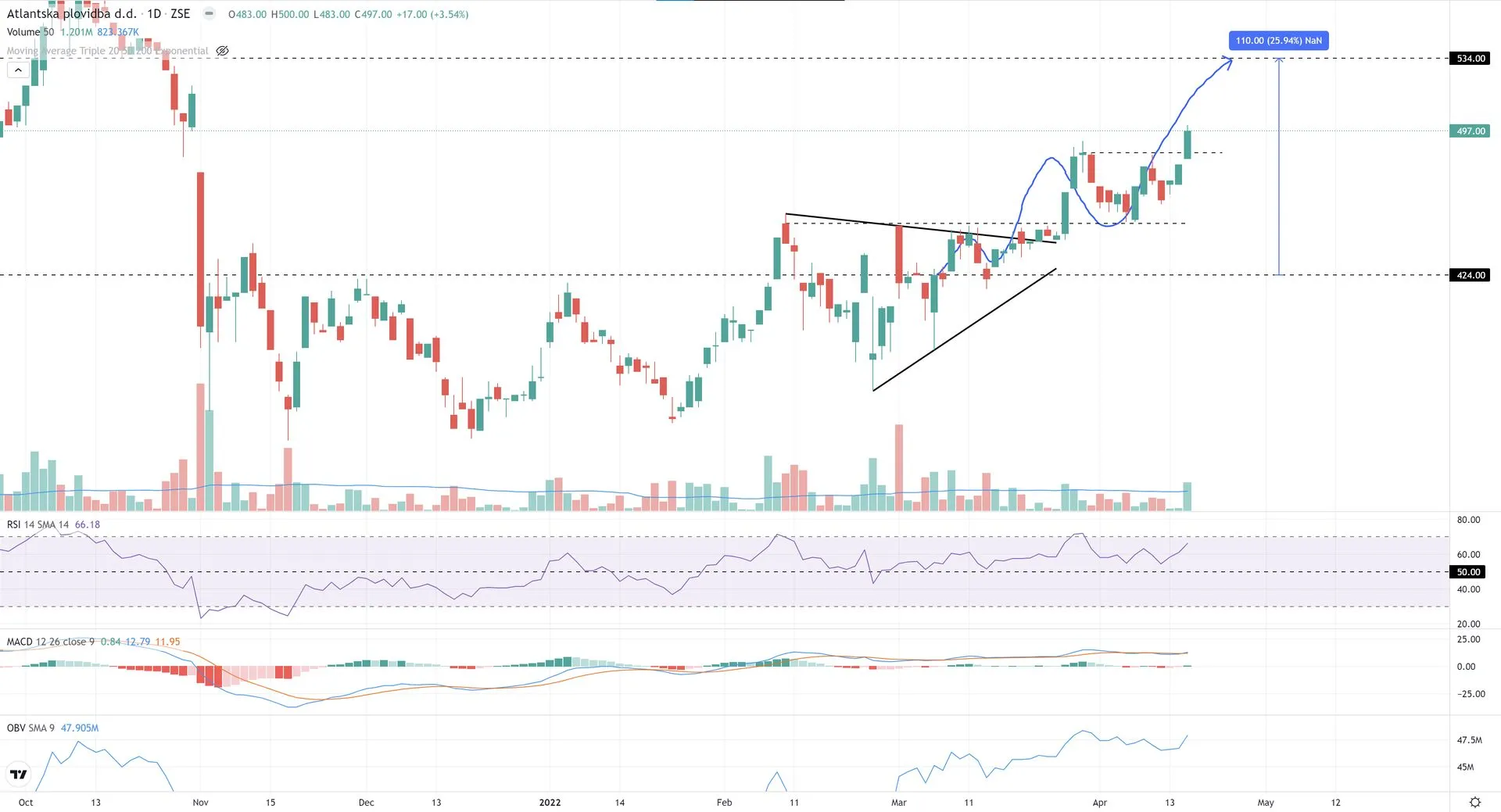1501x812 pixels.
Task: Click the 2022 date on time axis
Action: tap(550, 802)
